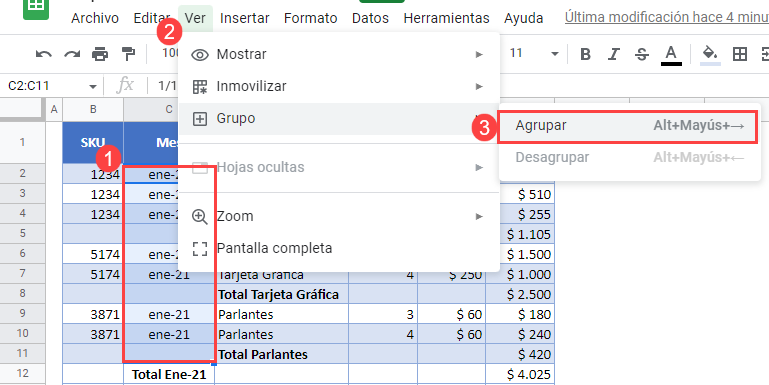Open the last modification history link

tap(666, 17)
